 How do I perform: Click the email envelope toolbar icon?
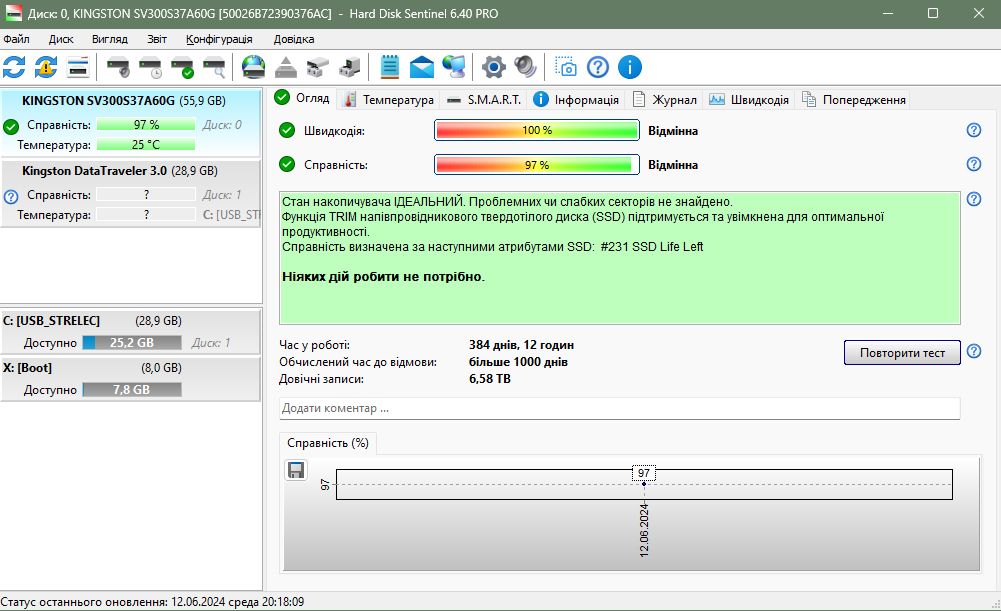[x=421, y=67]
